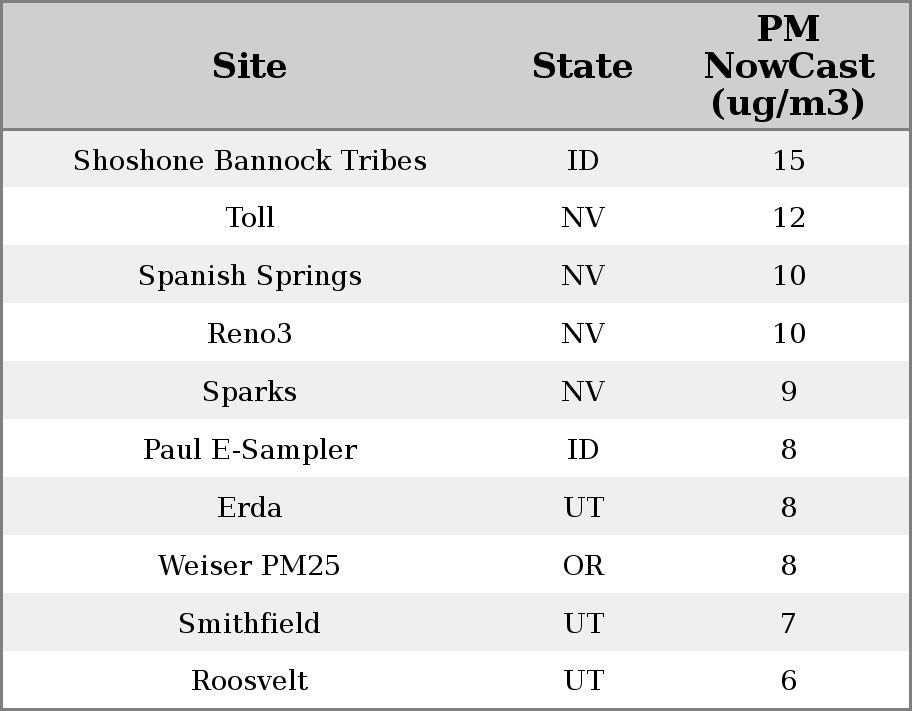Click the OR state cell for Weiser
Viewport: 912px width, 711px height.
pos(583,566)
